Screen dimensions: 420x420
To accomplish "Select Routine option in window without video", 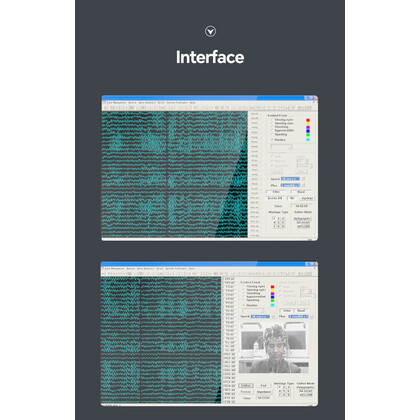I will 272,140.
